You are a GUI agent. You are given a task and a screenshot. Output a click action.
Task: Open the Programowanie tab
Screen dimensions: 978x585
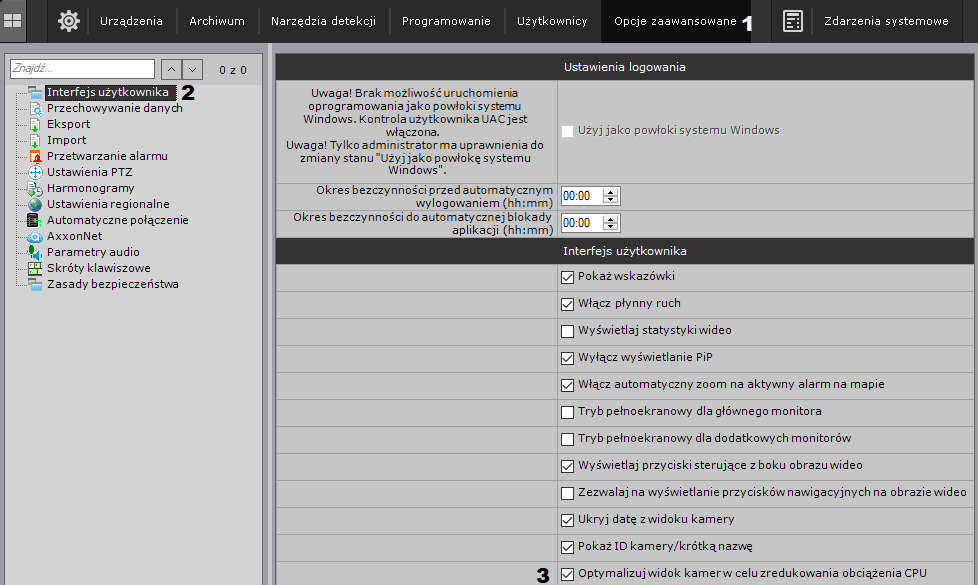tap(446, 21)
